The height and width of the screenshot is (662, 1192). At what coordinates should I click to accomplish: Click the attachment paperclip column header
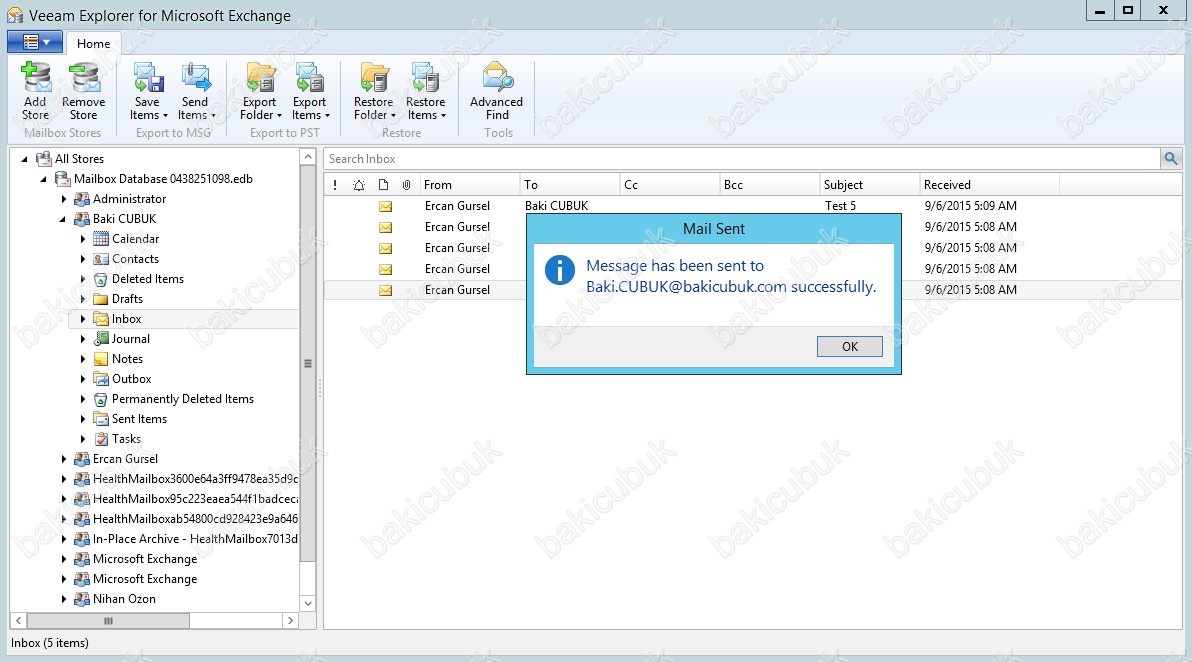[x=407, y=185]
